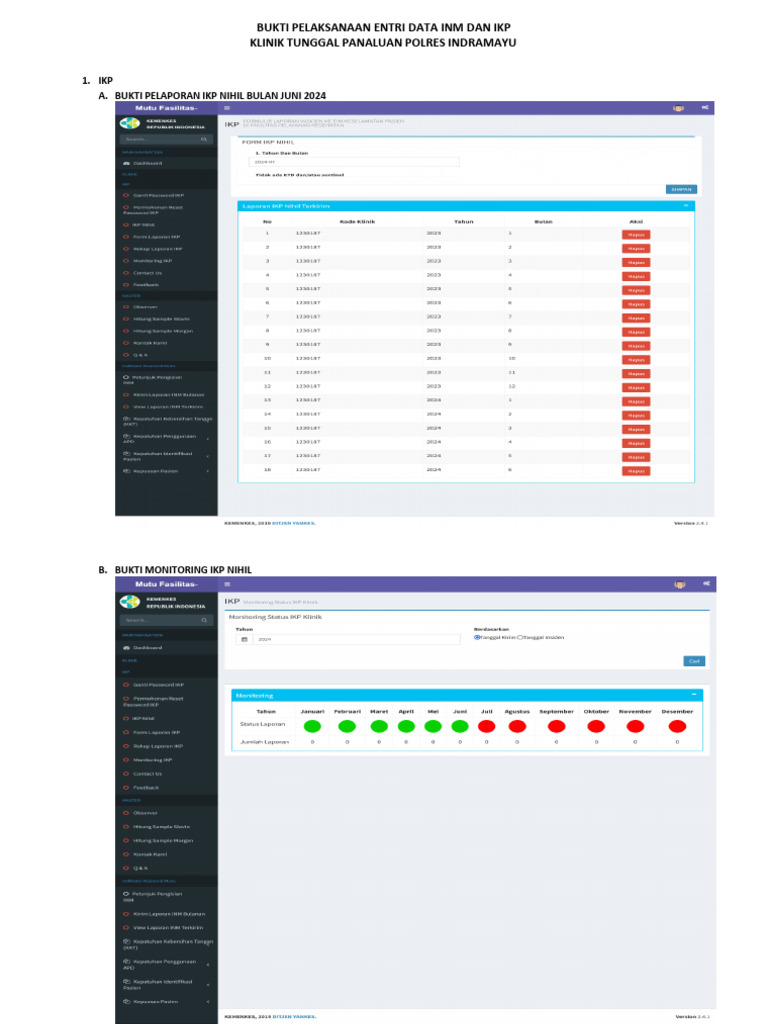768x1024 pixels.
Task: Click the Cari button
Action: pos(694,661)
